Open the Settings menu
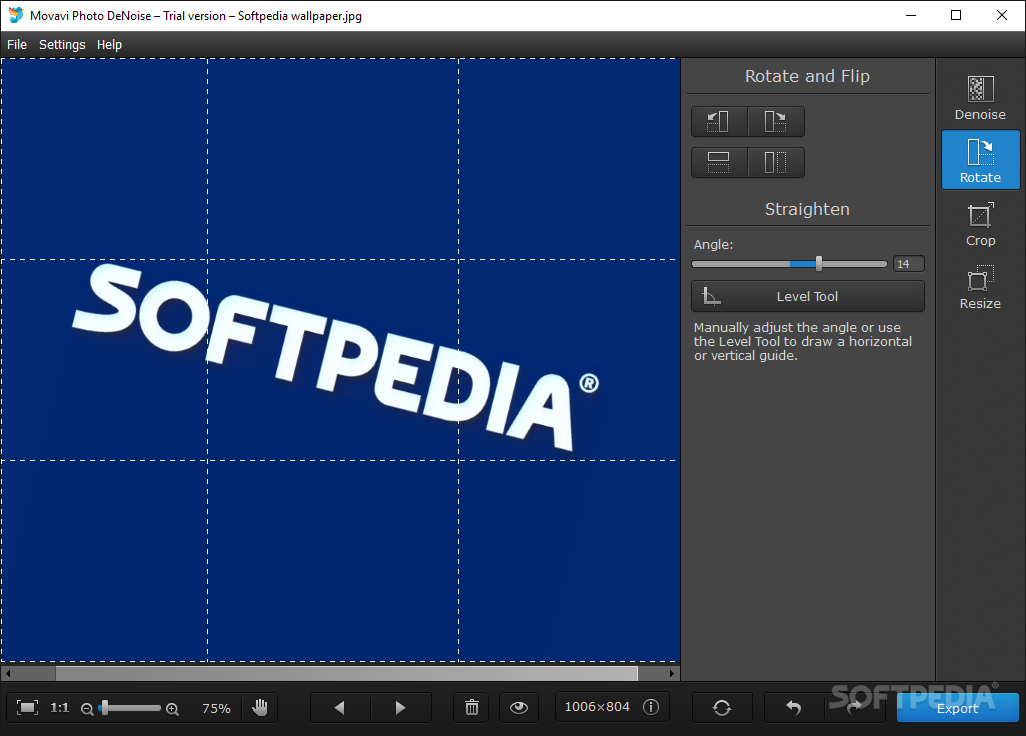 coord(62,44)
